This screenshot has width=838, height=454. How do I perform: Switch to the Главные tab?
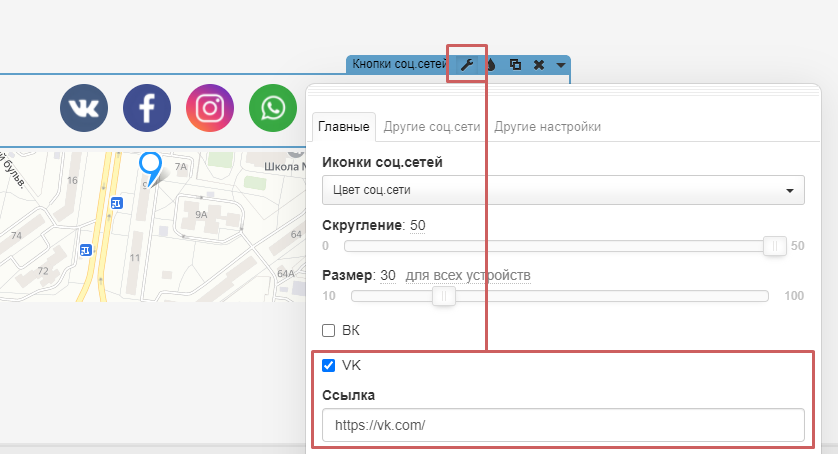pos(344,127)
